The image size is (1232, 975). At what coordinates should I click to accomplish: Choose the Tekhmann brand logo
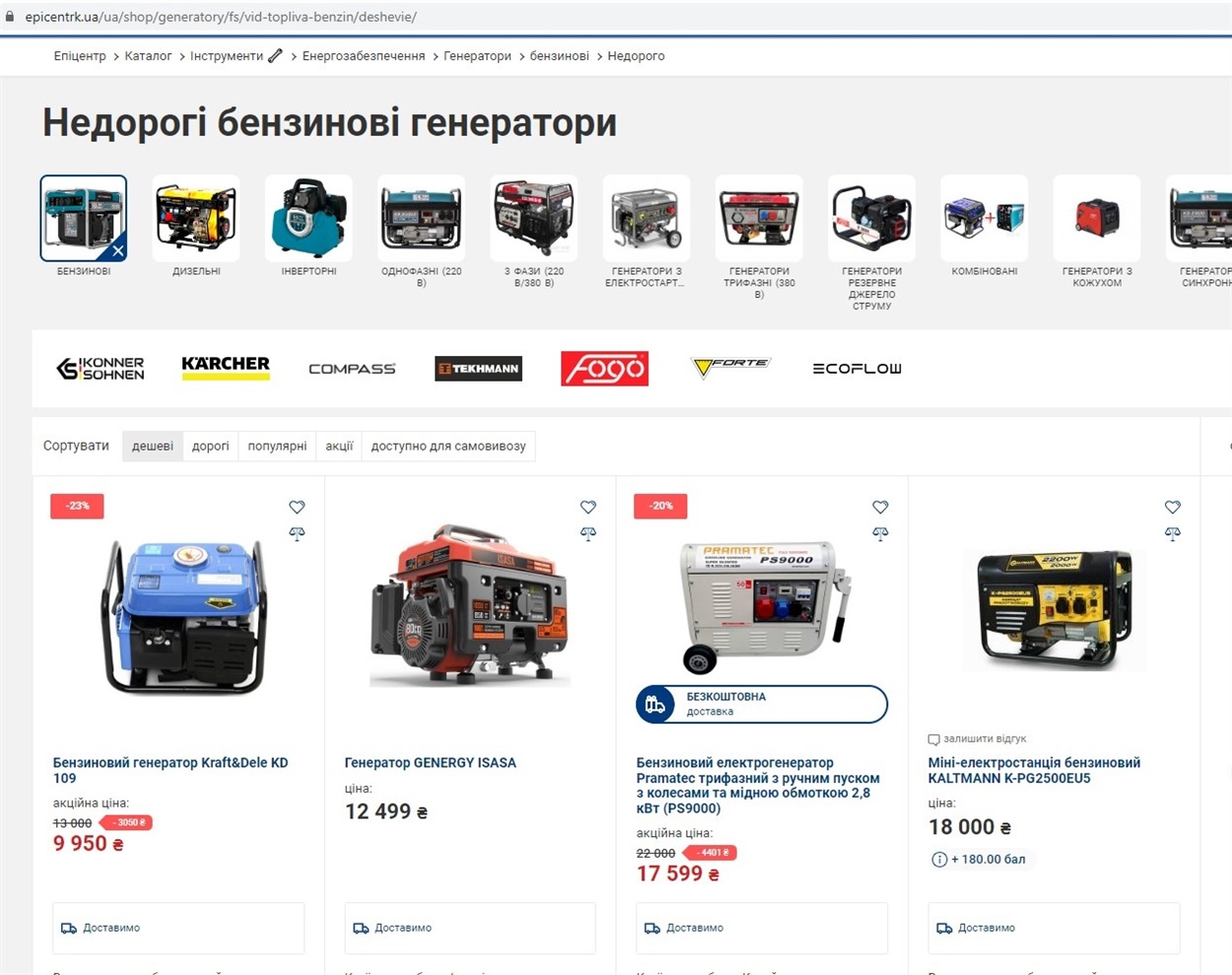coord(478,369)
